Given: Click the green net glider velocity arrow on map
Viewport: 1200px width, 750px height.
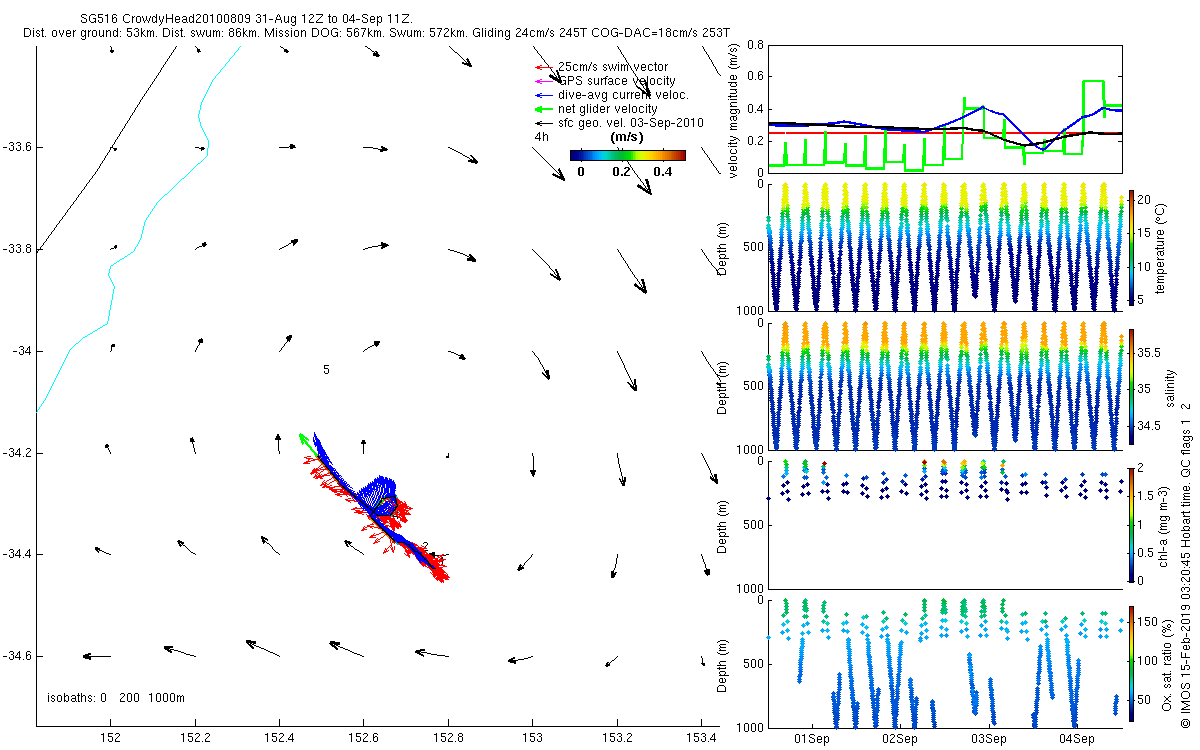Looking at the screenshot, I should [308, 444].
